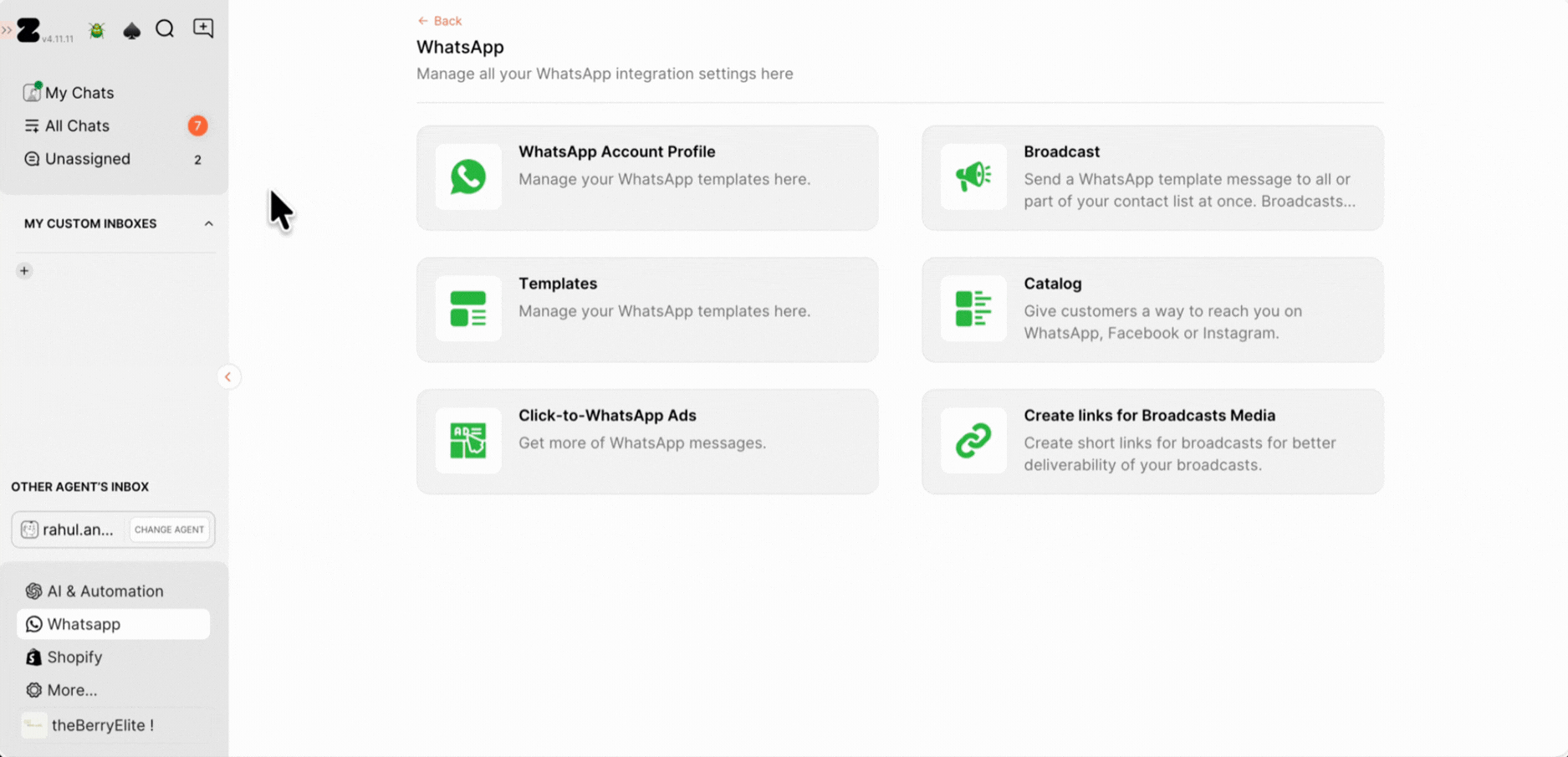Click the Whatsapp sidebar logo icon
The width and height of the screenshot is (1568, 757).
tap(33, 624)
